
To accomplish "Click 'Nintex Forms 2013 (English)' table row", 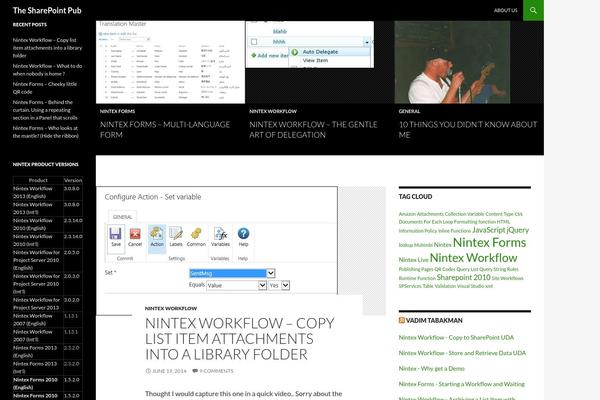I will [47, 352].
